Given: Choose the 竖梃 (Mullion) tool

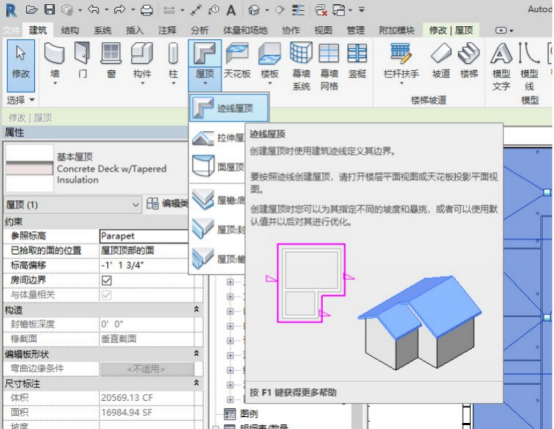Looking at the screenshot, I should (357, 60).
